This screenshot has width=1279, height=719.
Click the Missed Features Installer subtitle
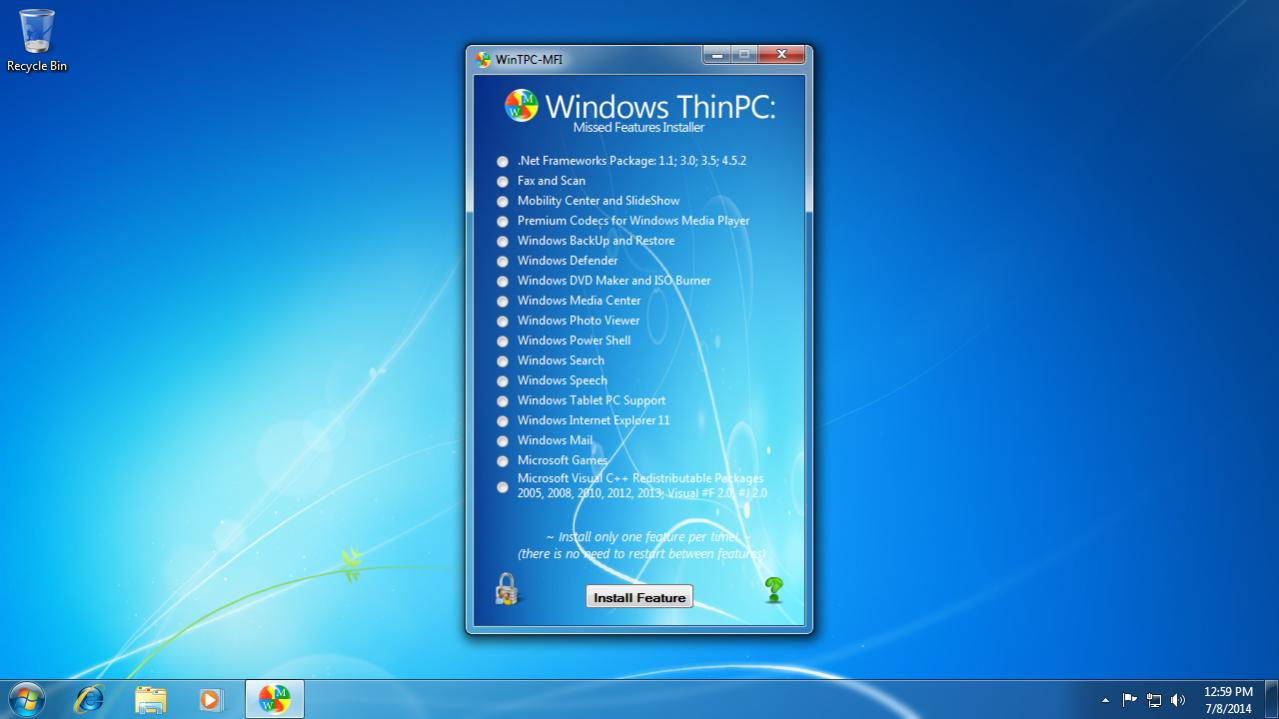[x=639, y=128]
